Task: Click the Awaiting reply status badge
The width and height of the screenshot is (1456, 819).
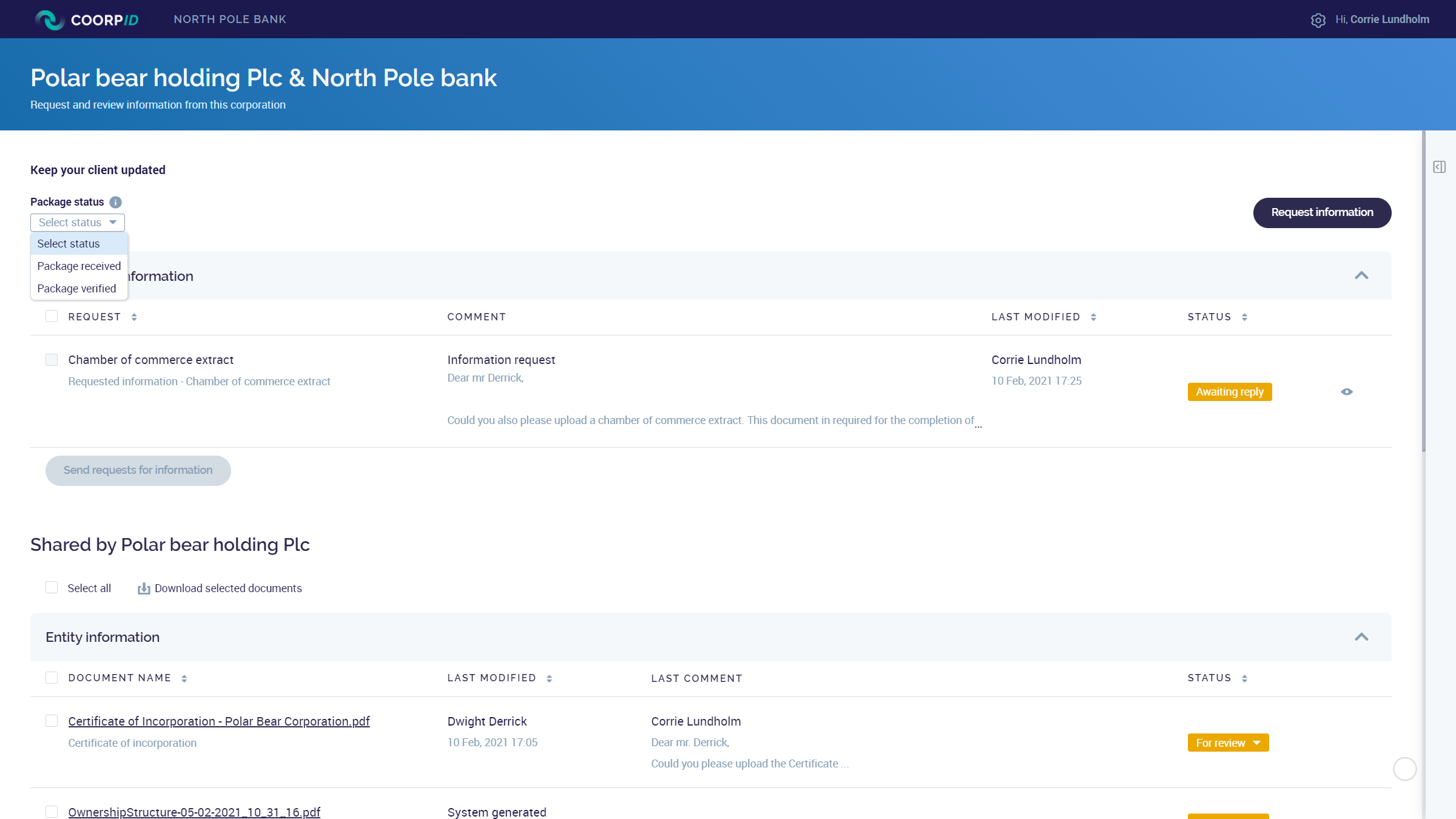Action: (1230, 392)
